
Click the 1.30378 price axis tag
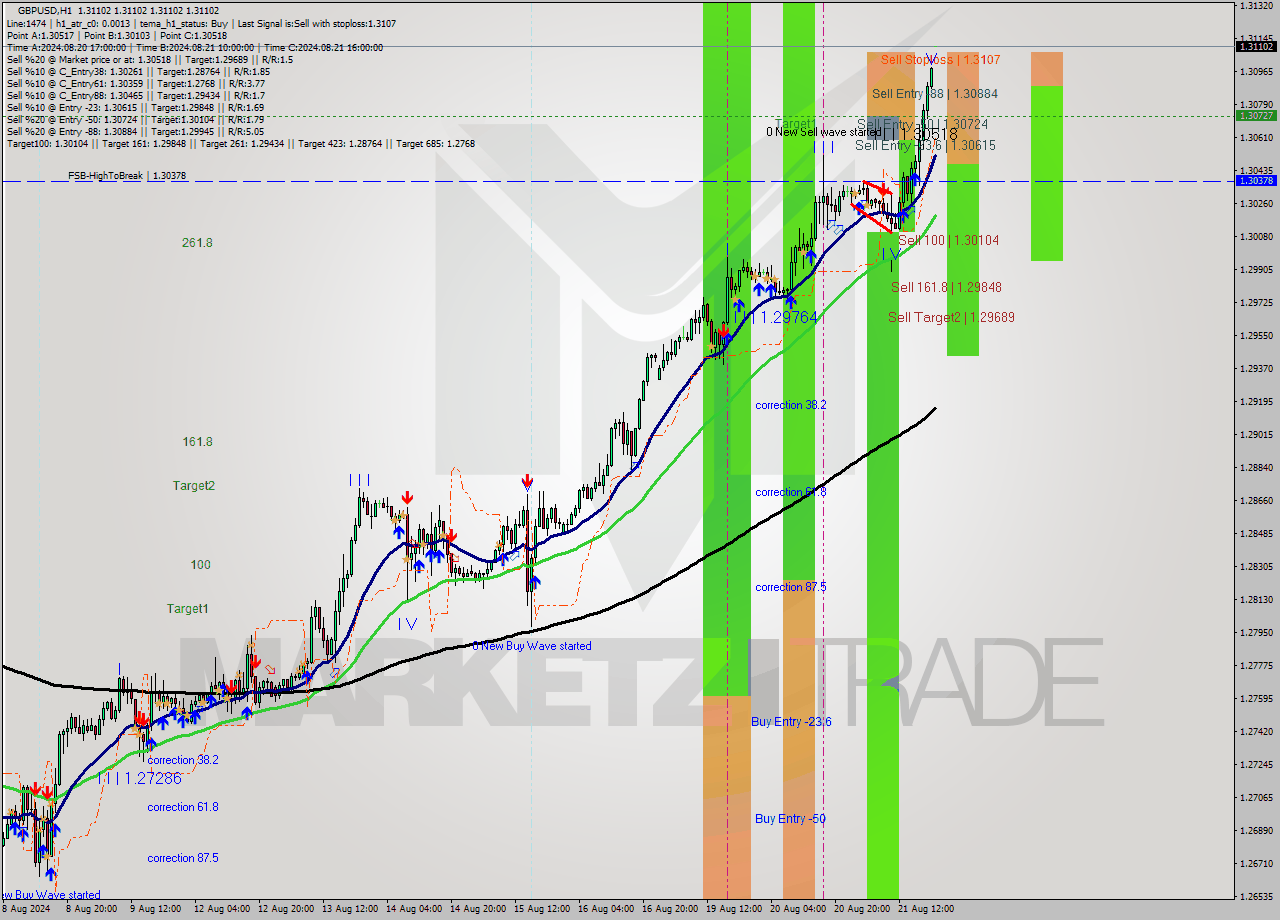coord(1256,180)
